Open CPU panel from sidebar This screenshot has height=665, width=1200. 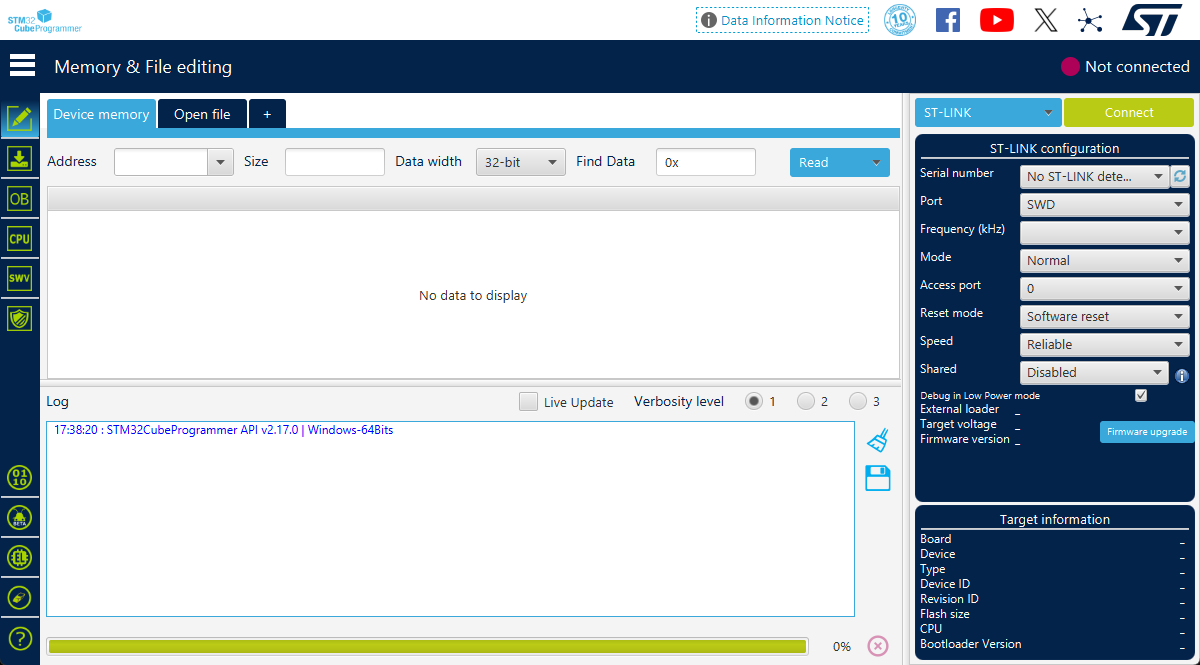coord(20,238)
